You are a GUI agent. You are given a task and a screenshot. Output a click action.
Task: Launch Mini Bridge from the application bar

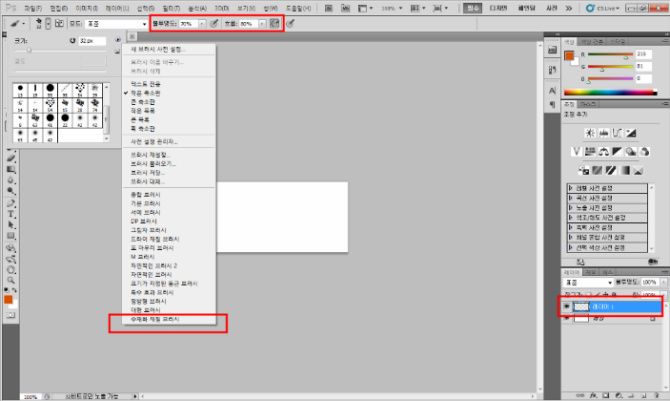click(345, 8)
